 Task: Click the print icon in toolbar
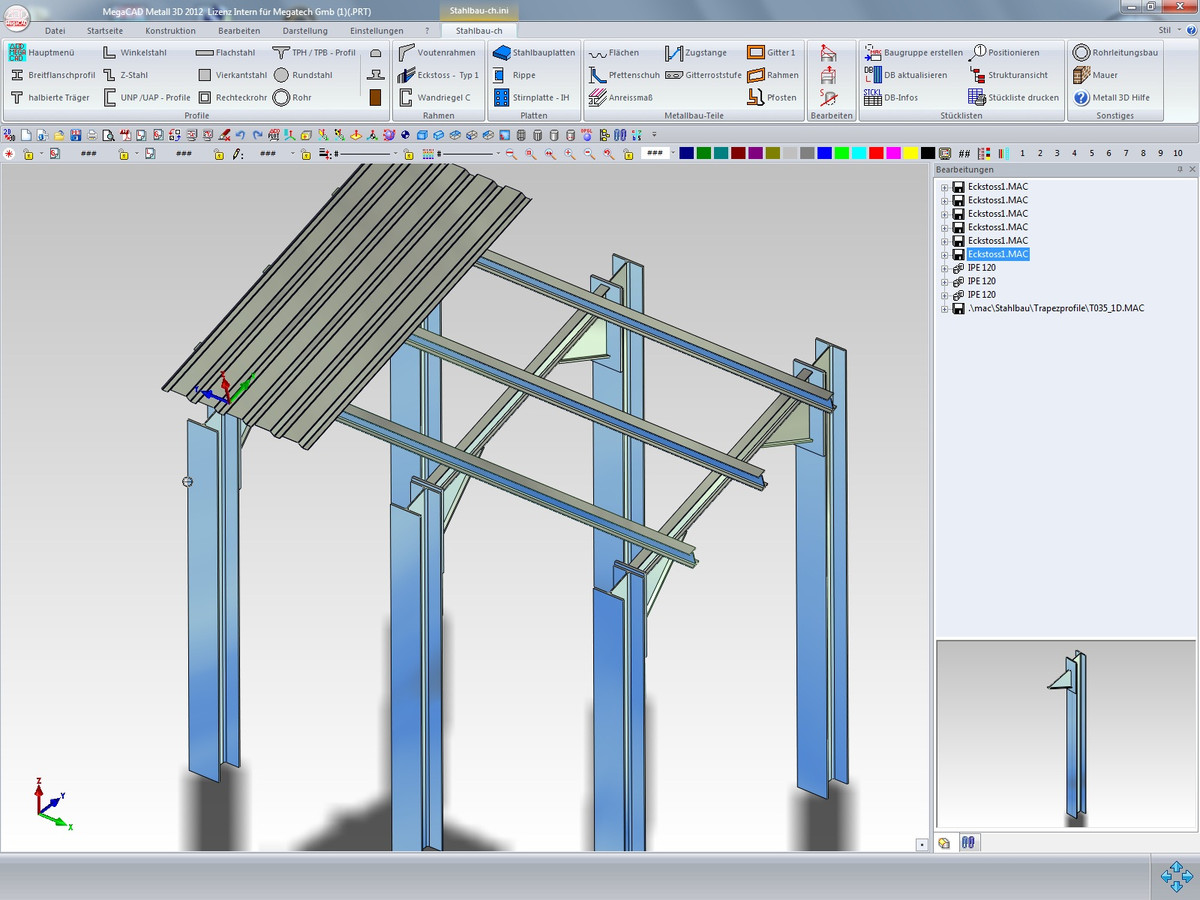click(x=92, y=135)
